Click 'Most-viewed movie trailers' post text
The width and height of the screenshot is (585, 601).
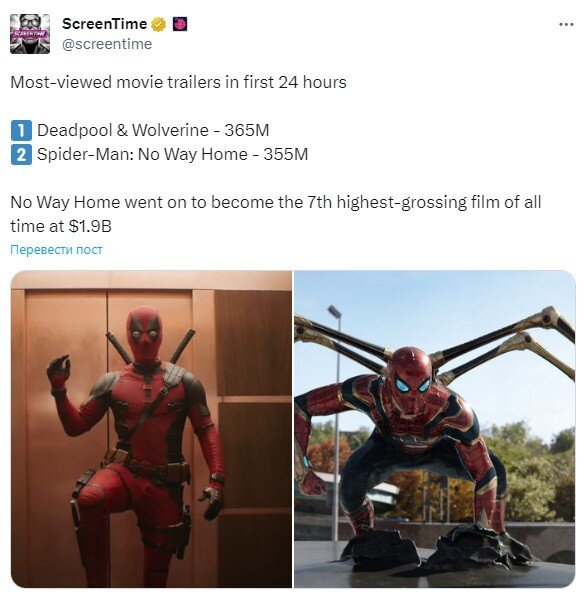178,82
